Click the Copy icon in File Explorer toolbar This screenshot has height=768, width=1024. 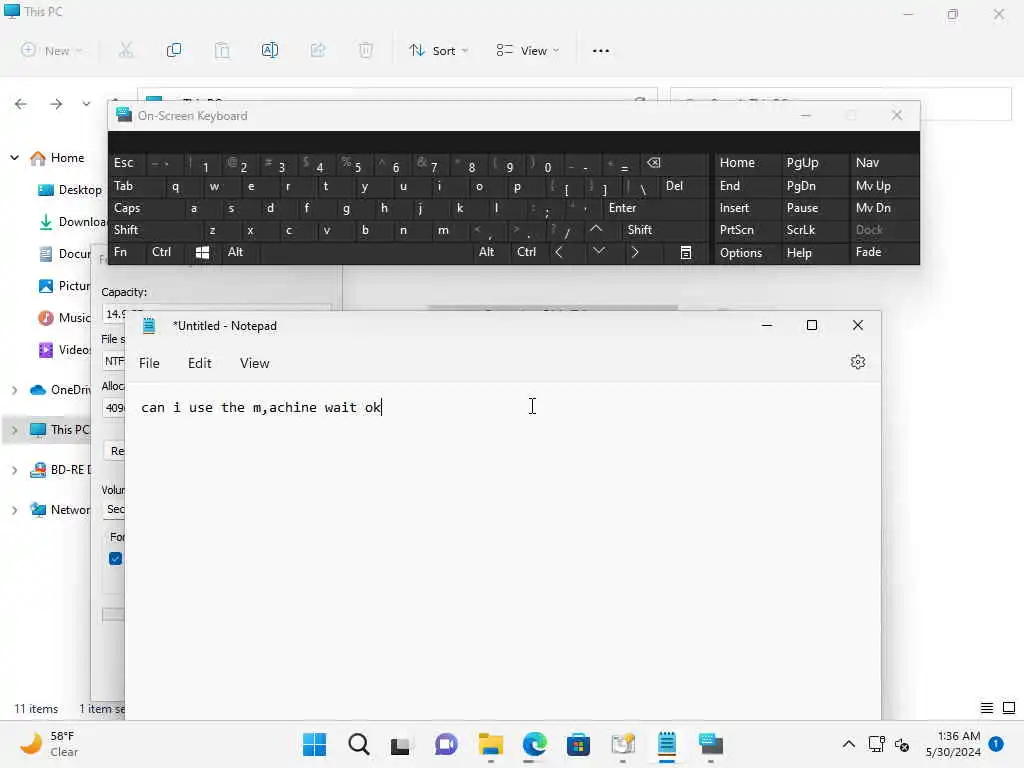pos(174,50)
